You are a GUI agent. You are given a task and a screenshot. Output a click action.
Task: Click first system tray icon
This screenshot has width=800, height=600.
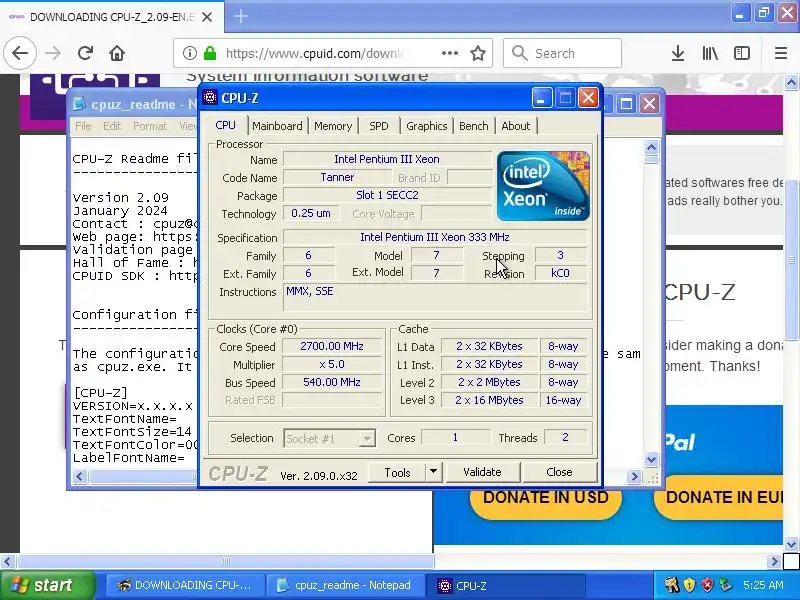click(671, 585)
